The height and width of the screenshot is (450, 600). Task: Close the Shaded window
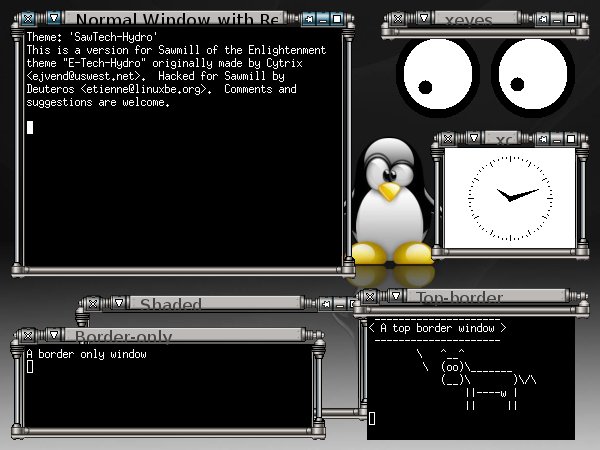tap(93, 303)
